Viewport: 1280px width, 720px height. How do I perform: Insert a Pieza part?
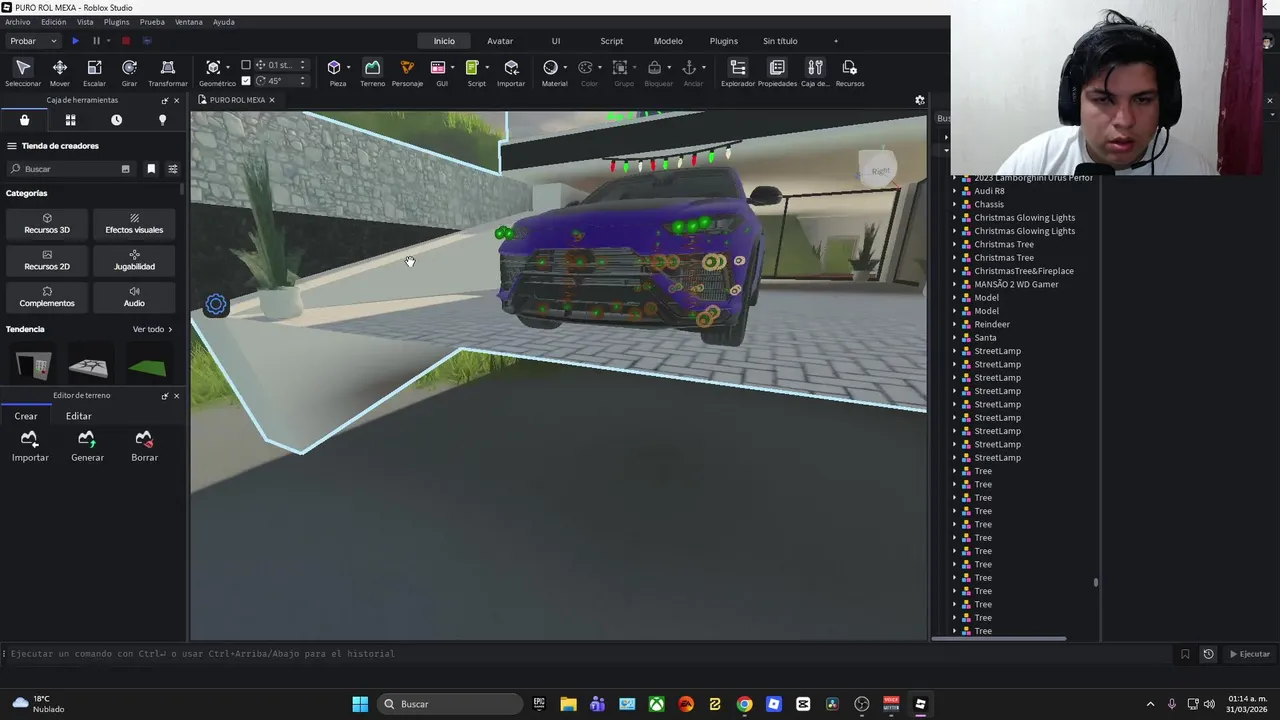point(335,67)
